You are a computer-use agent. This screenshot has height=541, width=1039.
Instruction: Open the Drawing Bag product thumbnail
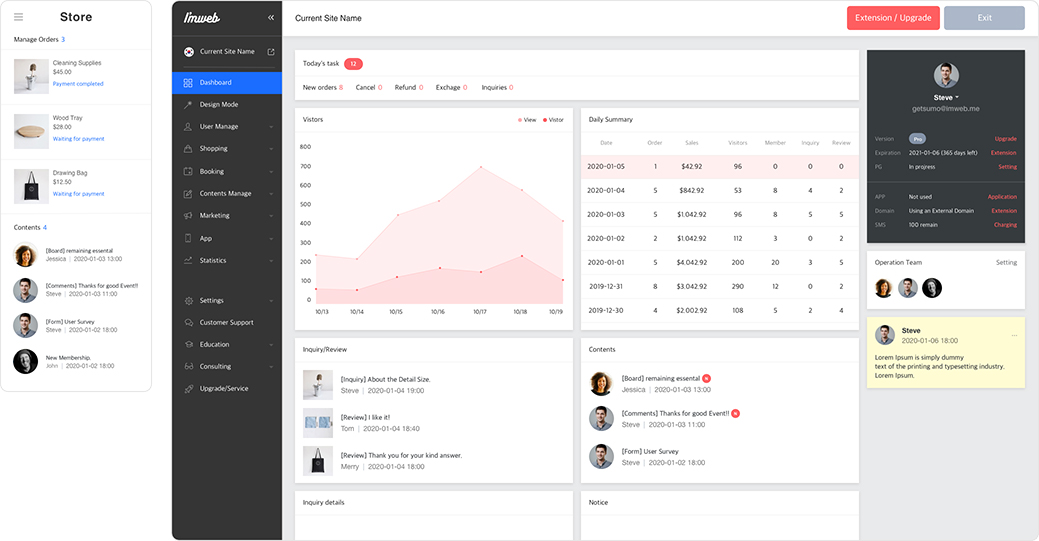coord(32,186)
